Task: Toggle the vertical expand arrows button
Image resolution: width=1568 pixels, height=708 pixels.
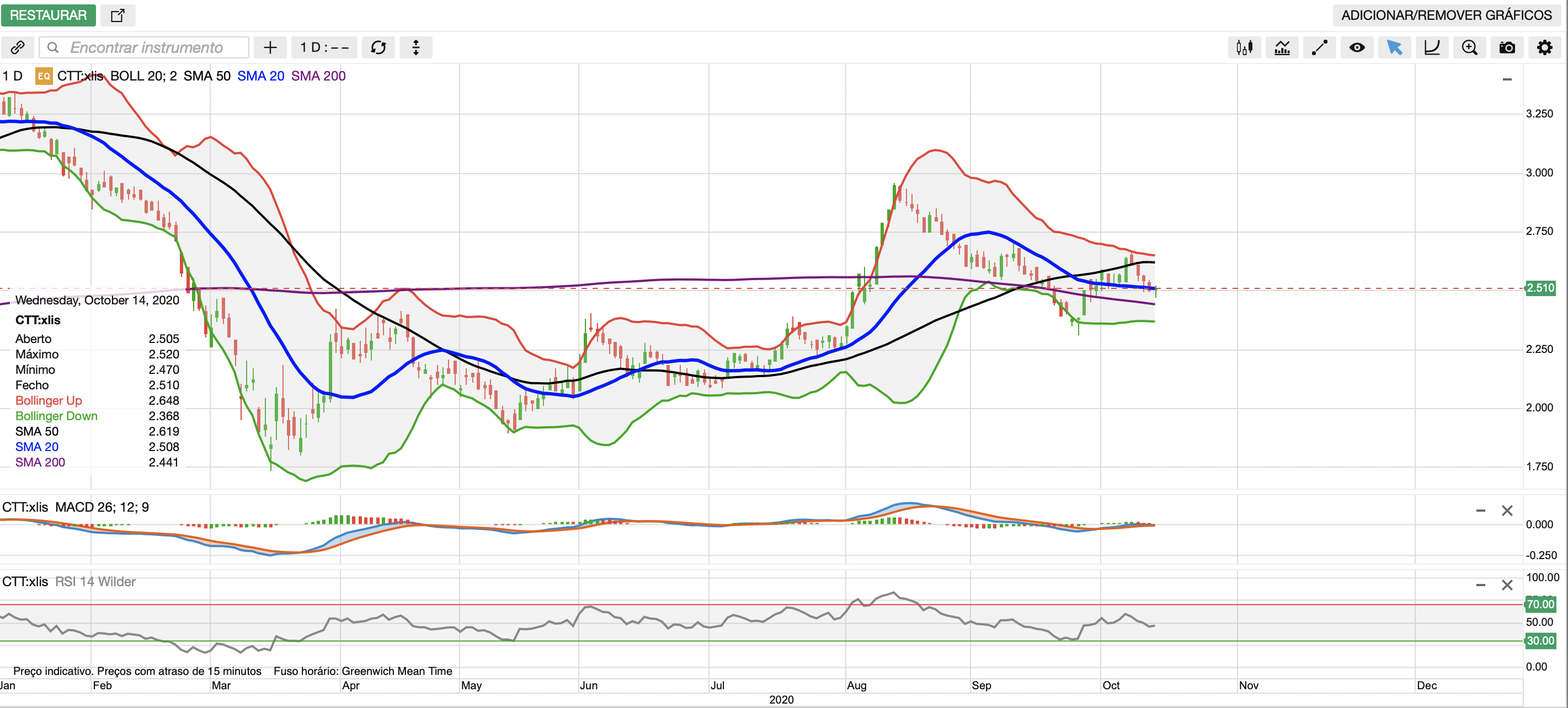Action: tap(416, 47)
